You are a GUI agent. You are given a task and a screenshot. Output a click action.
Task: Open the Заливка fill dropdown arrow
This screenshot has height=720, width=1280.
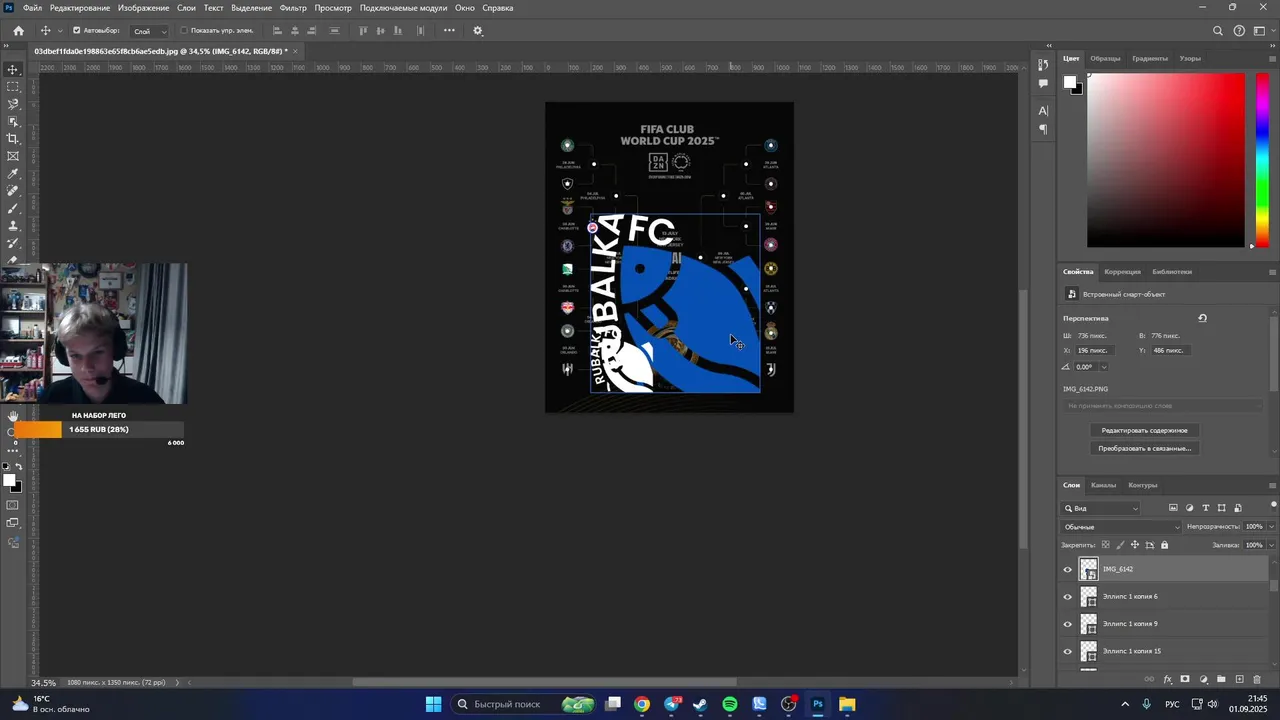click(x=1271, y=545)
